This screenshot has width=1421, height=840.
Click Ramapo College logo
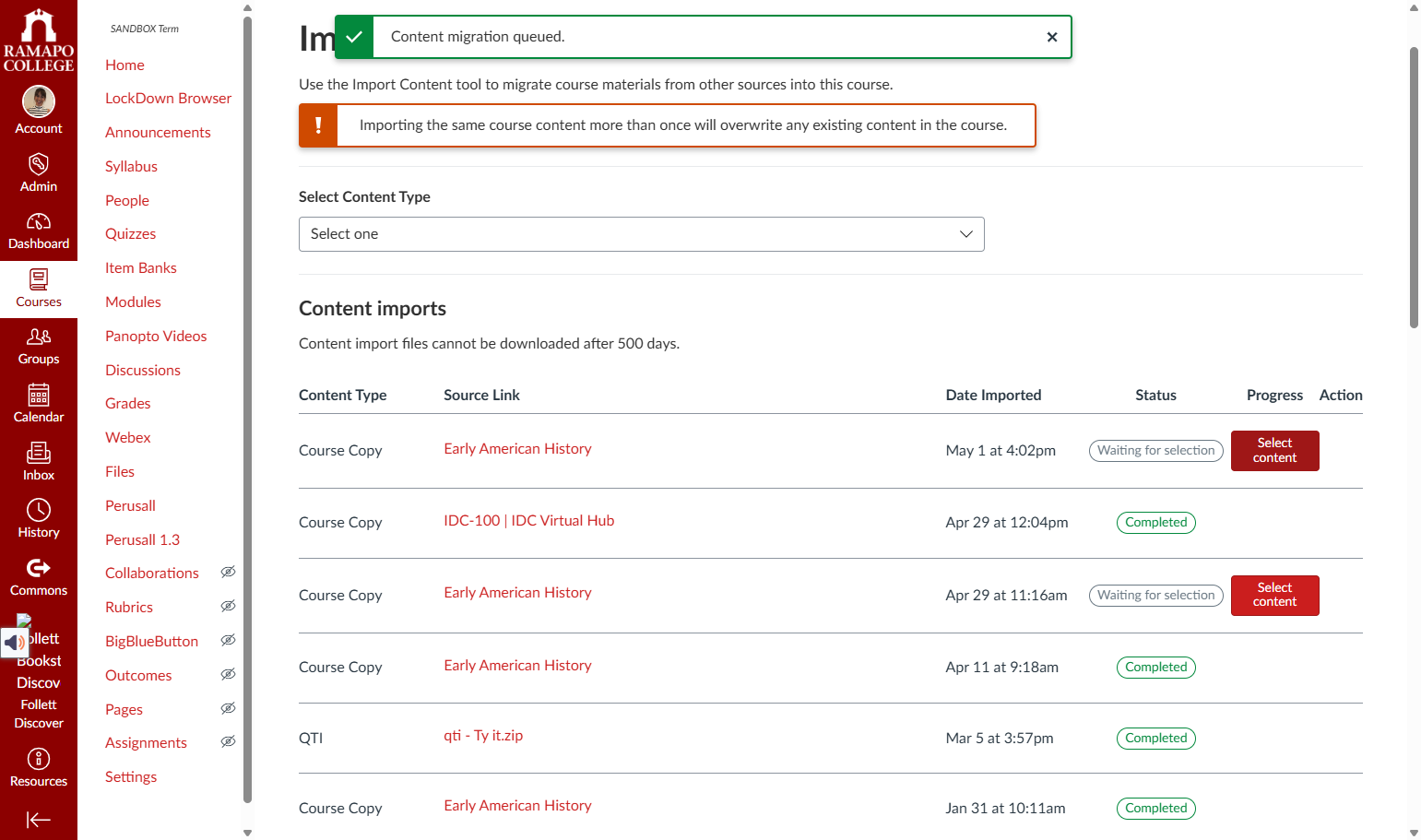39,41
